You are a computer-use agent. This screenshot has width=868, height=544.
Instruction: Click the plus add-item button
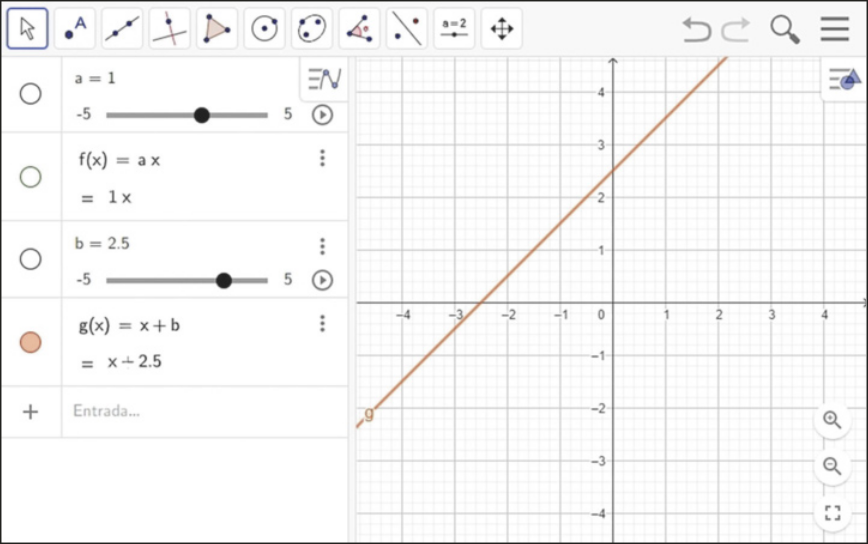click(30, 412)
